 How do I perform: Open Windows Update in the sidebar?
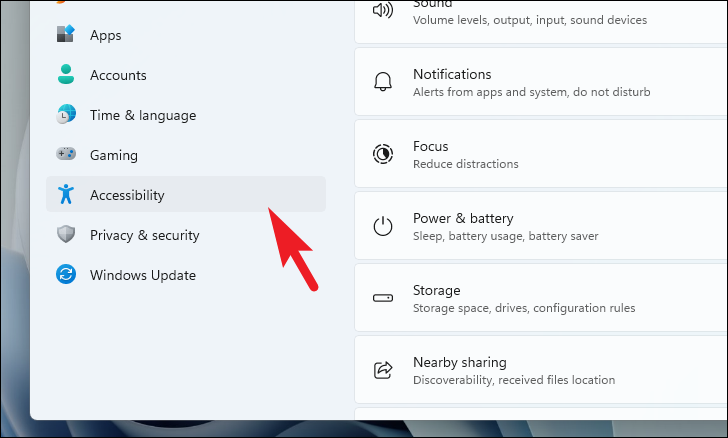186,275
